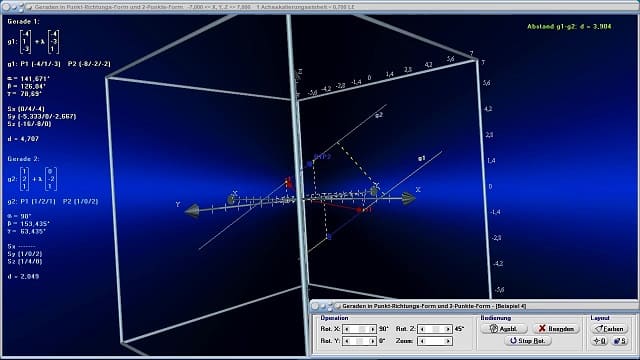Click the 'Bedienung' group label
Image resolution: width=640 pixels, height=360 pixels.
pos(496,318)
